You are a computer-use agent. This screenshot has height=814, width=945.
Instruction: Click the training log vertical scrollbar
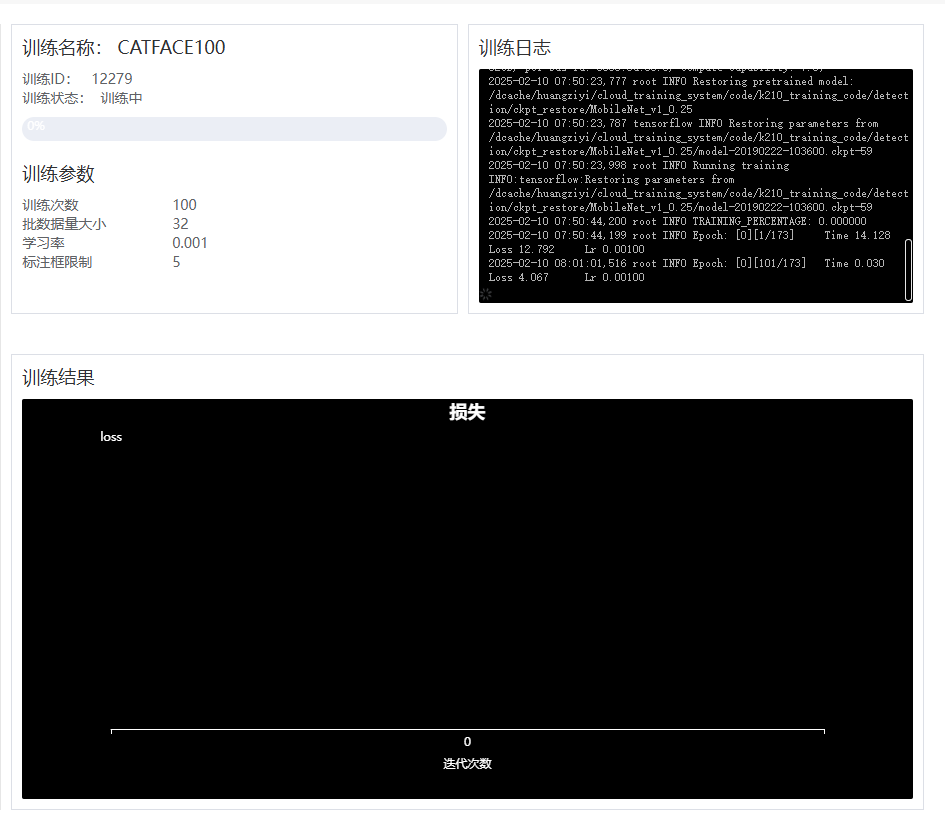pyautogui.click(x=908, y=269)
